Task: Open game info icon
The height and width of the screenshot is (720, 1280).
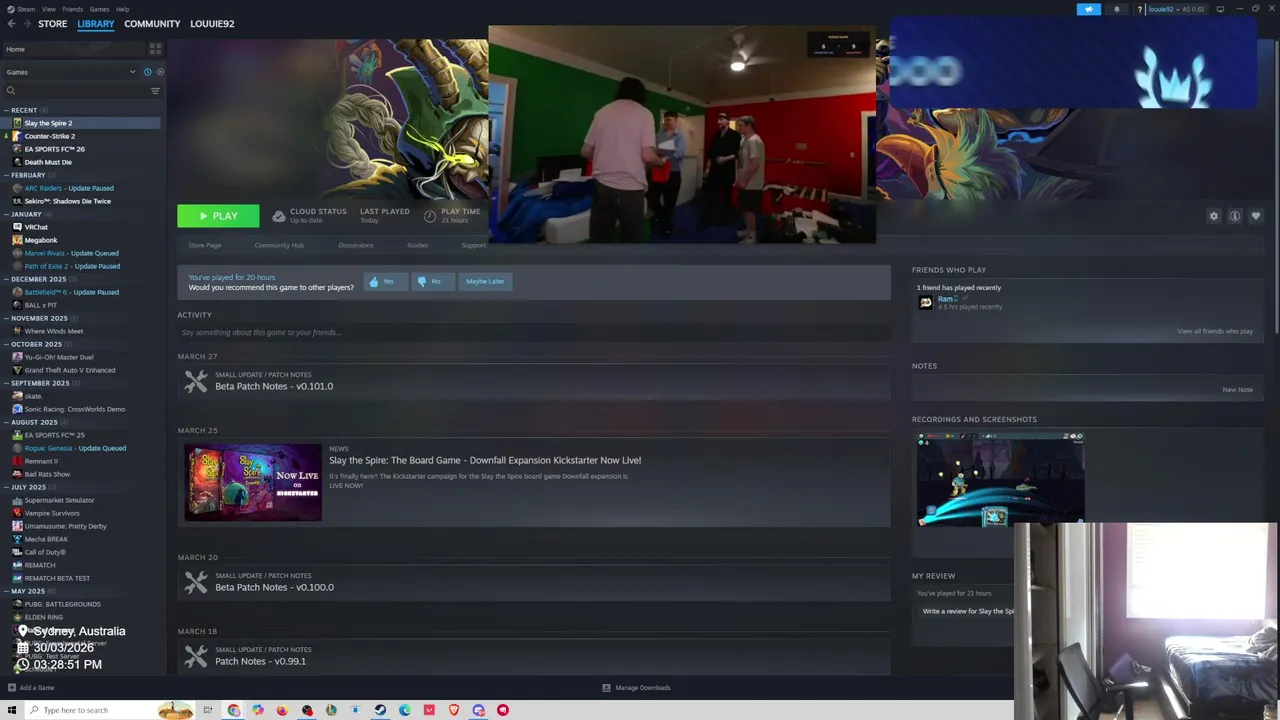Action: click(1235, 216)
